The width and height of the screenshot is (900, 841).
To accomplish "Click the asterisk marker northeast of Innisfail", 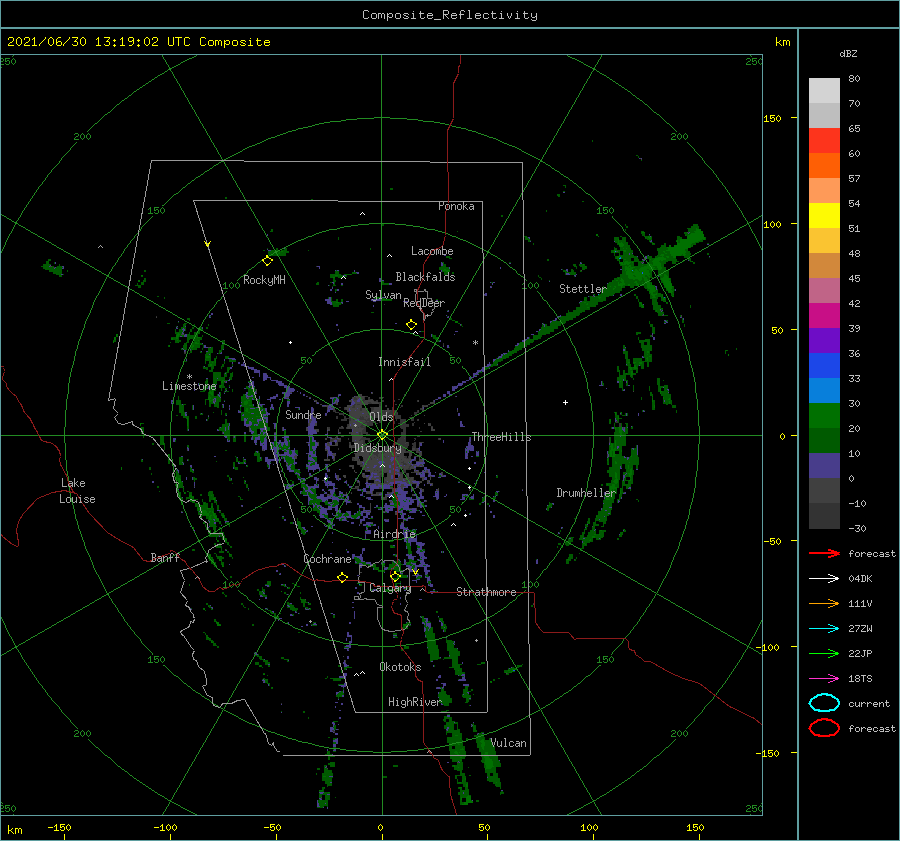I will (x=475, y=343).
